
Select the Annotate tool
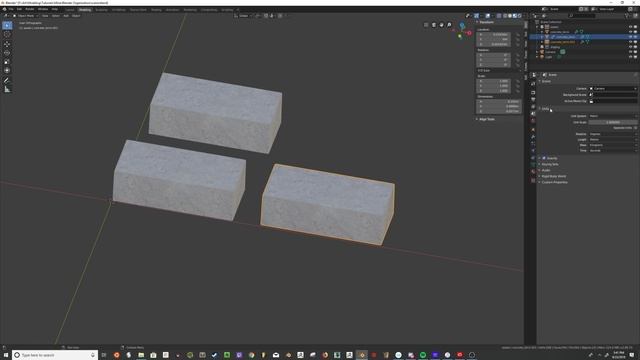point(7,80)
